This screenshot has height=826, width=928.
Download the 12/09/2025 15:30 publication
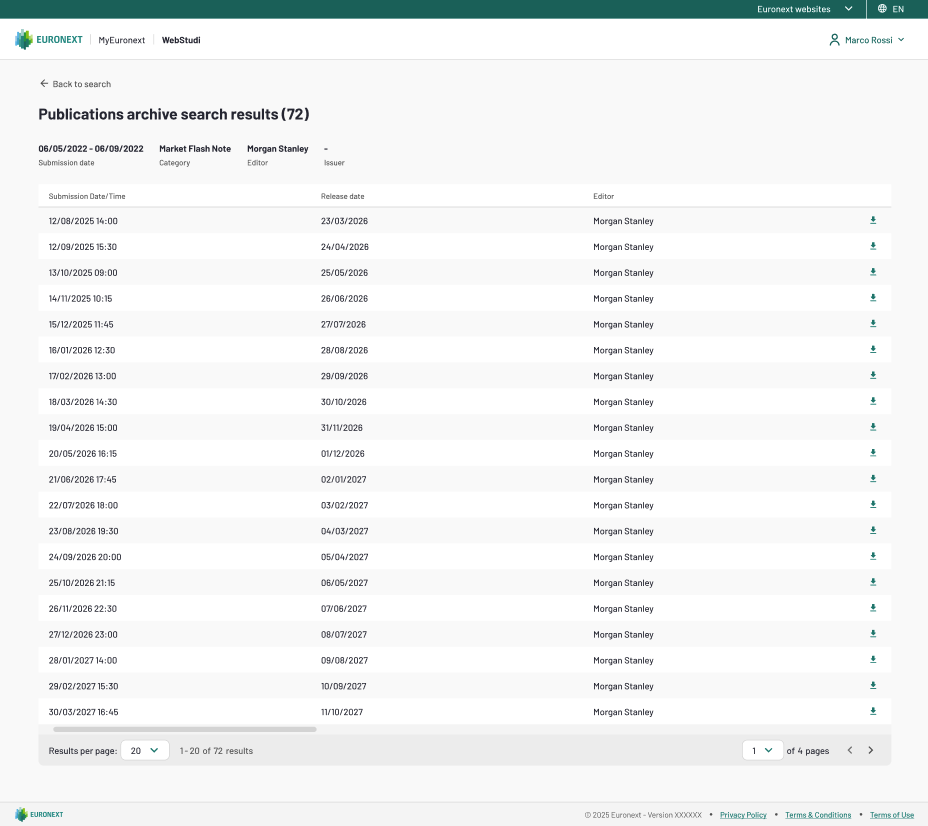click(873, 246)
